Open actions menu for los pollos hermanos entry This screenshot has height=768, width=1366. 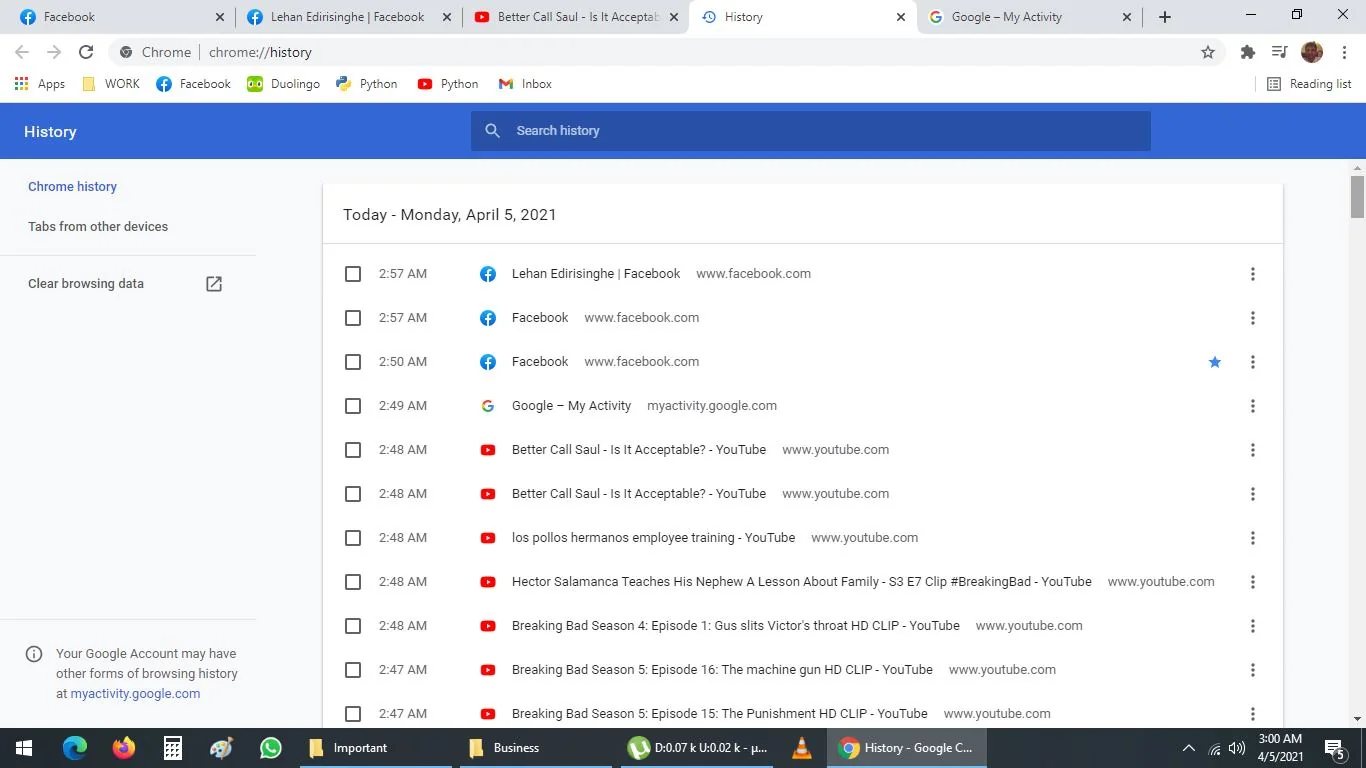(1252, 538)
